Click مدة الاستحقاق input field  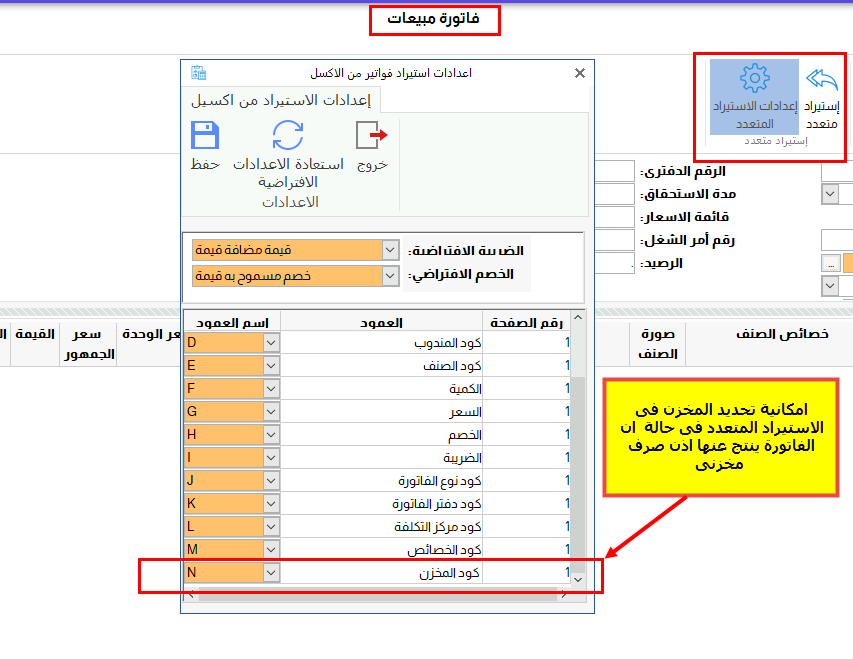(615, 194)
